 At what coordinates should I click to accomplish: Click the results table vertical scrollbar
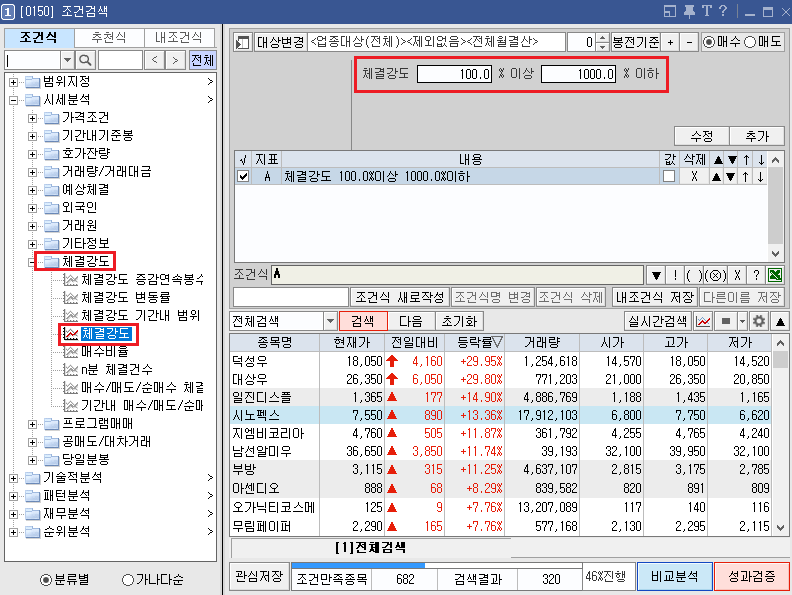780,435
